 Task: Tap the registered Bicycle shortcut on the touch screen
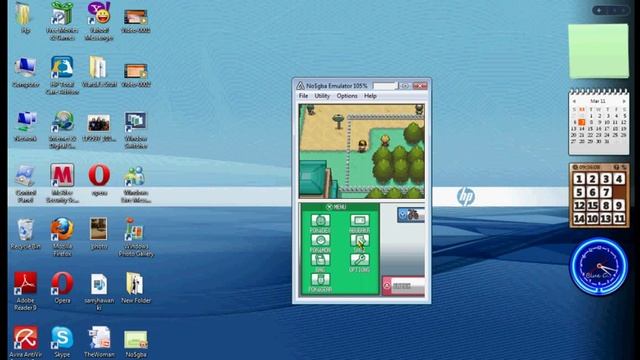(411, 215)
